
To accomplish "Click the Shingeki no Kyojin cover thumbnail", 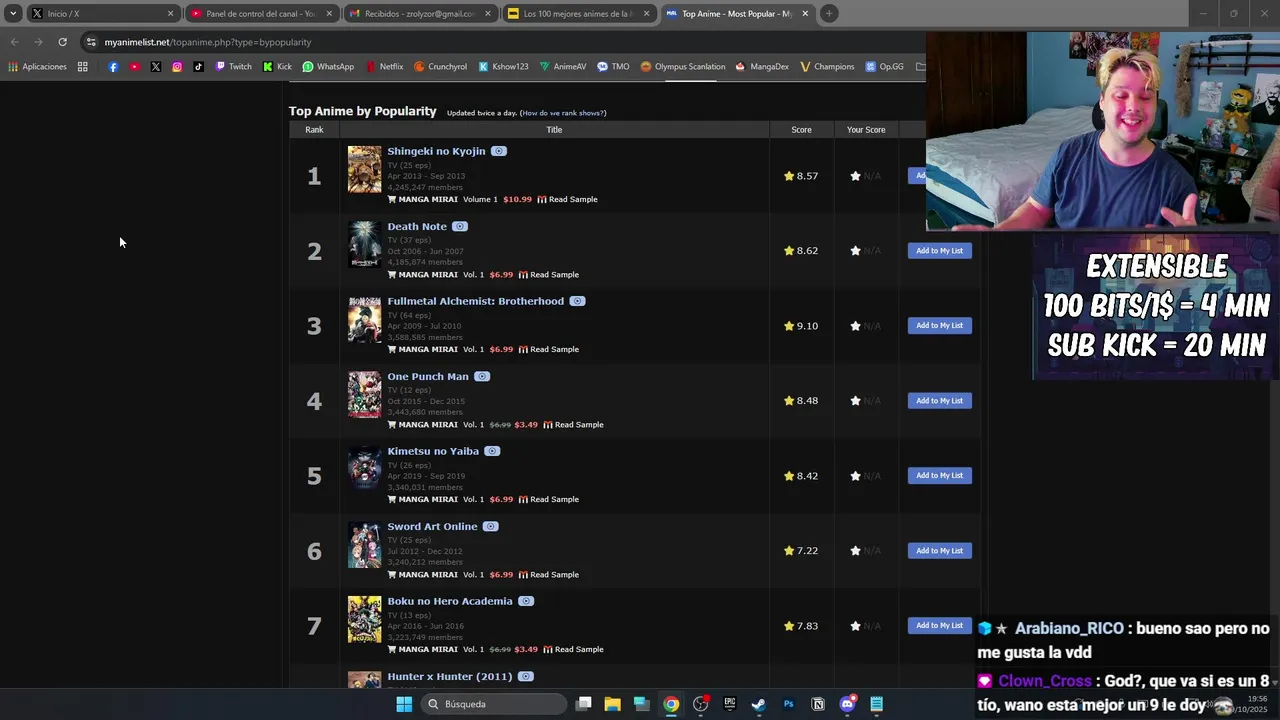I will [364, 169].
